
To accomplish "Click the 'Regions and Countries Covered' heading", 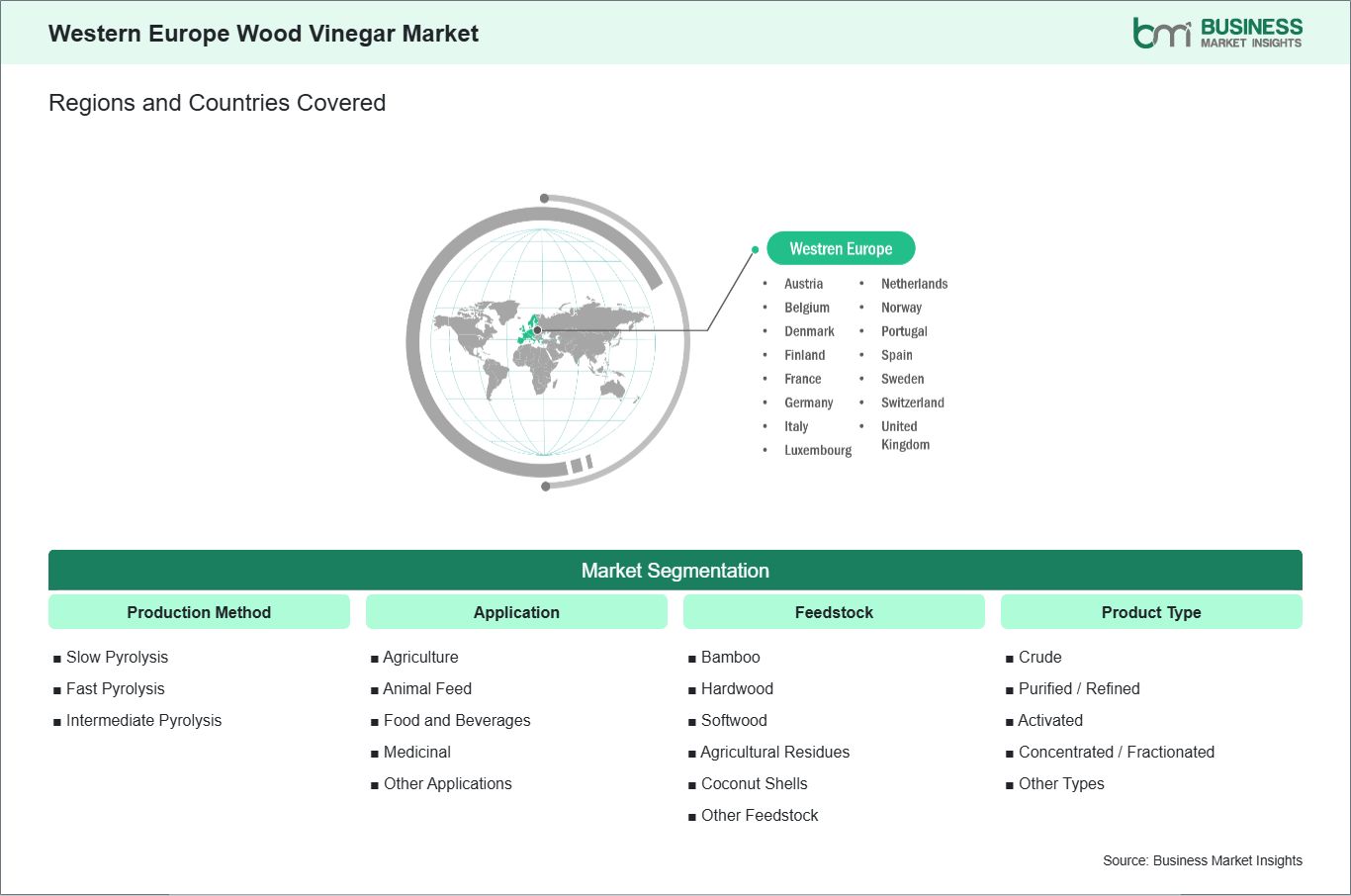I will tap(217, 103).
